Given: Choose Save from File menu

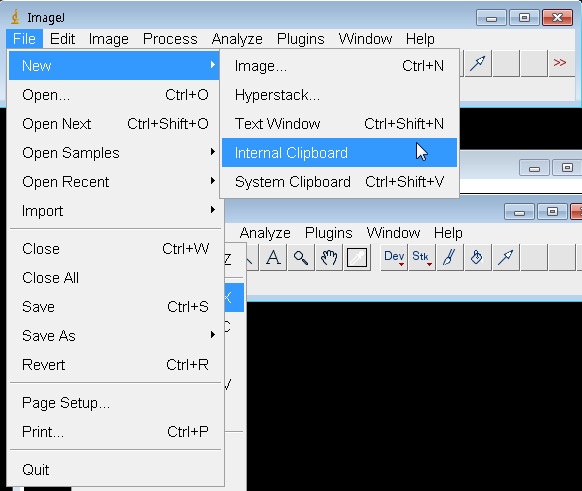Looking at the screenshot, I should tap(115, 307).
